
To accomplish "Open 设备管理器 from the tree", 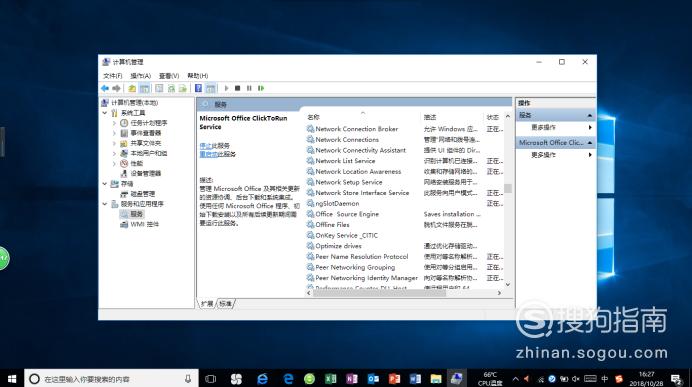I will pyautogui.click(x=146, y=173).
